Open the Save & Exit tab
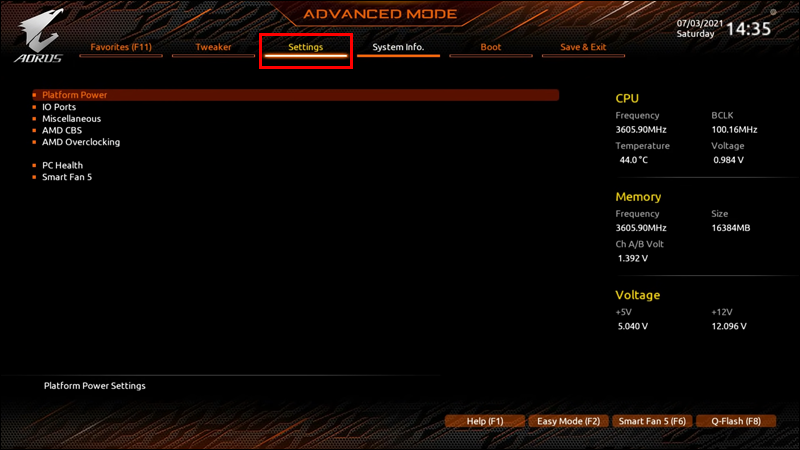 (583, 47)
